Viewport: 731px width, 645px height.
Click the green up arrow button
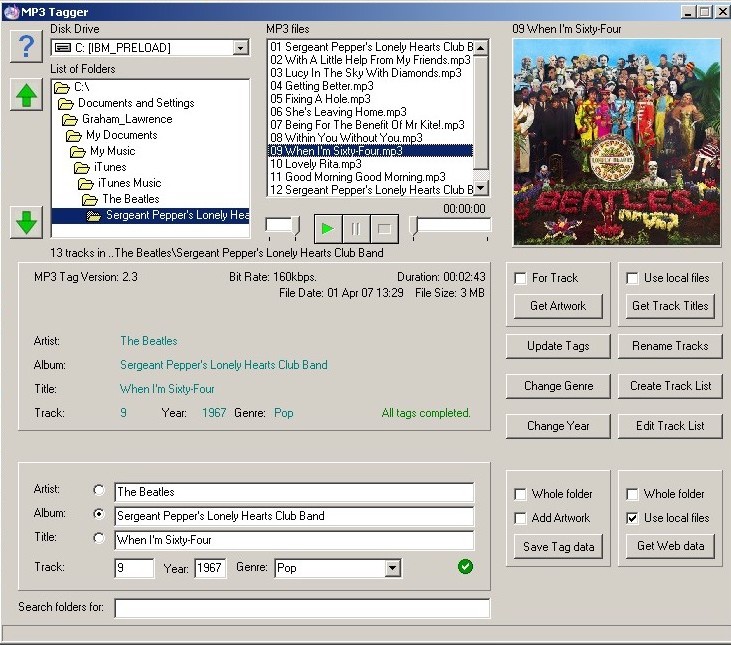pyautogui.click(x=26, y=95)
